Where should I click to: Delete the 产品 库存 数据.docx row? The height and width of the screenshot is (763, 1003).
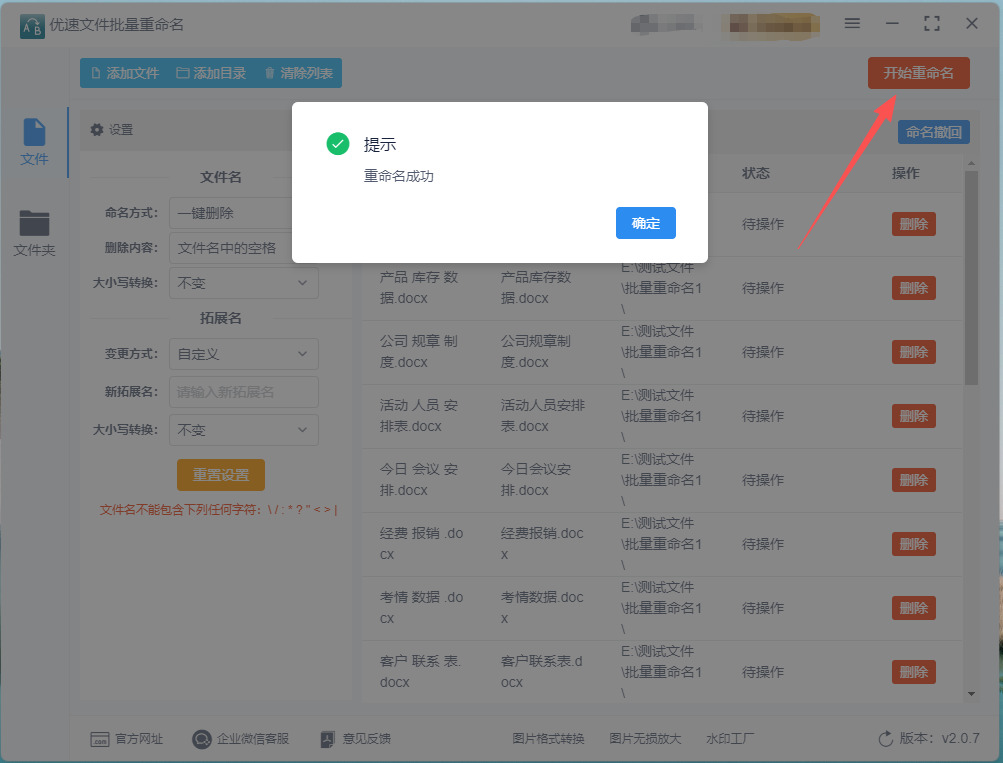[x=913, y=288]
